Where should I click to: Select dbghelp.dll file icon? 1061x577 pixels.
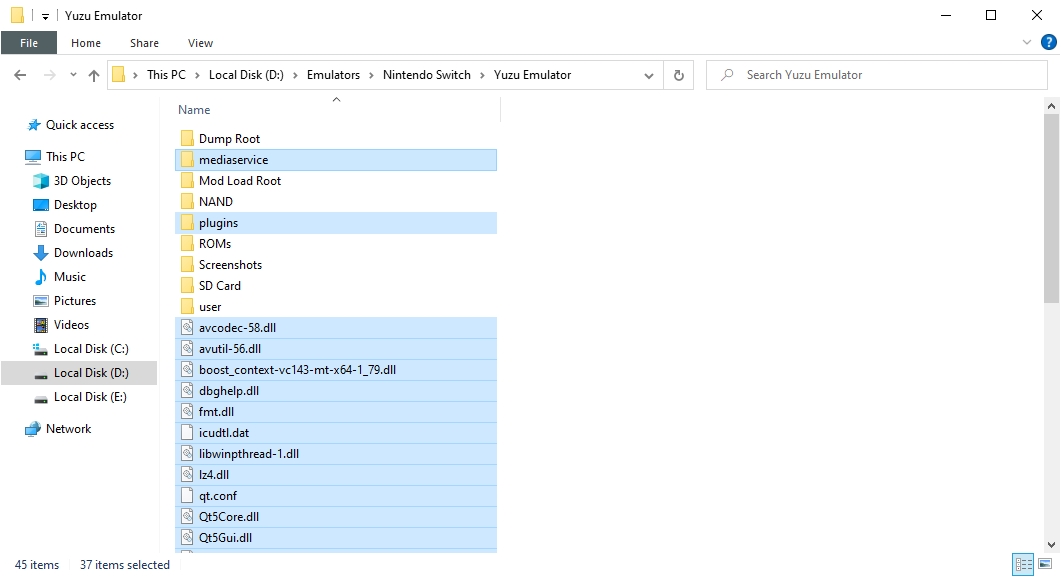click(x=187, y=390)
